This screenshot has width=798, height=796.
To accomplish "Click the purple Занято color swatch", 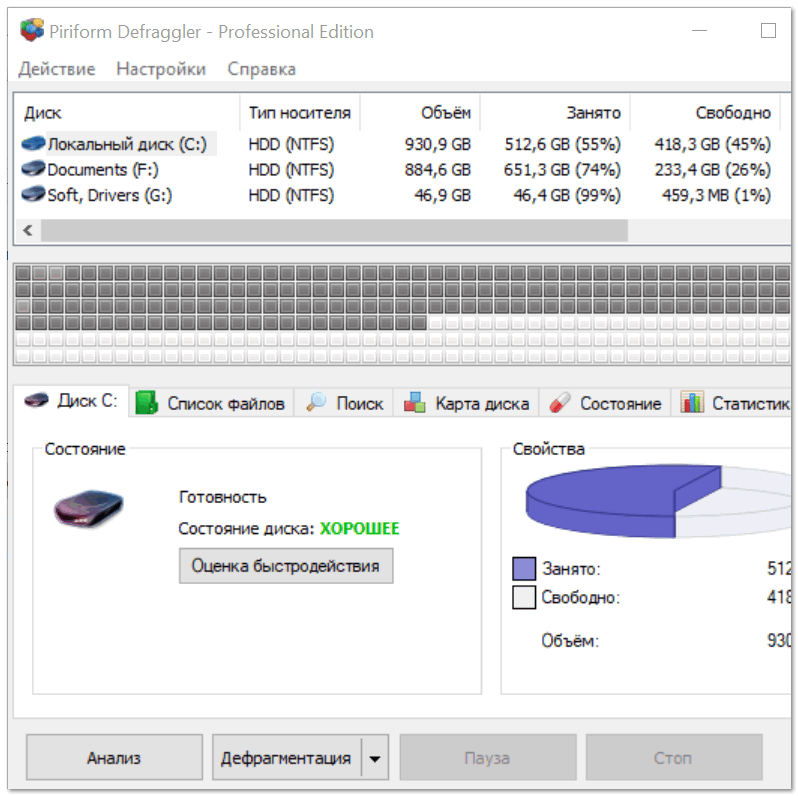I will pyautogui.click(x=524, y=568).
